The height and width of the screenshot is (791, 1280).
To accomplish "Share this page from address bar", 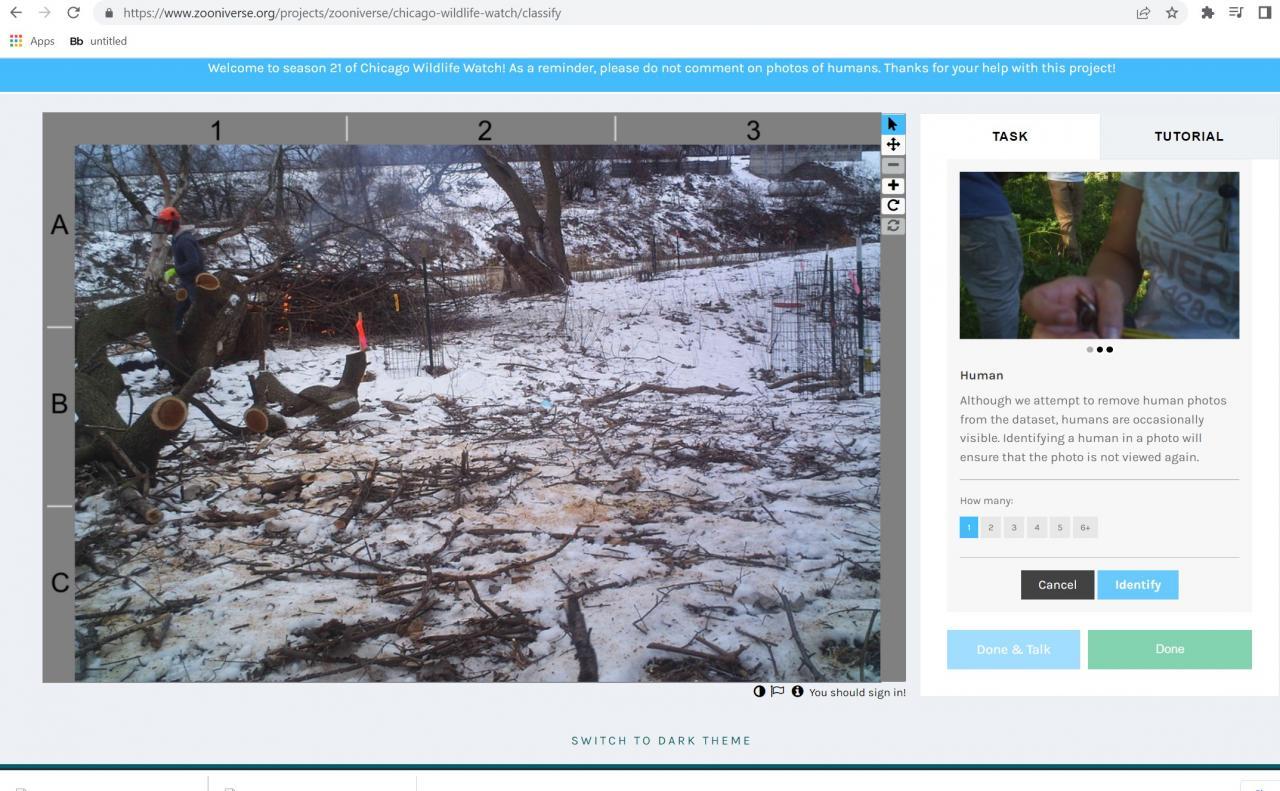I will coord(1143,13).
